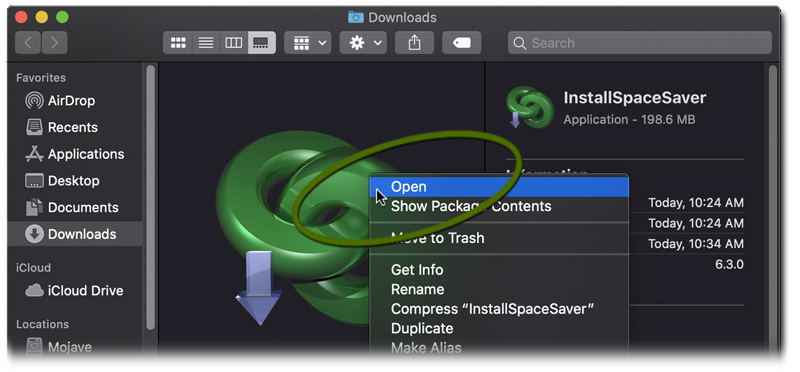Click the yellow minimize window button
The image size is (800, 372).
pyautogui.click(x=41, y=17)
